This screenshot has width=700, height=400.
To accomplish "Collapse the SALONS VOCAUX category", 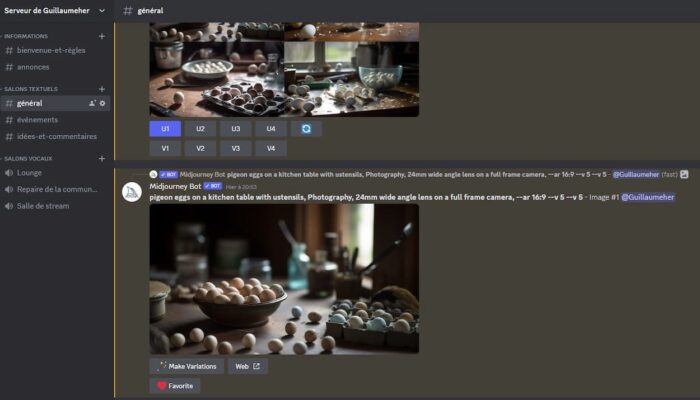I will pos(27,158).
